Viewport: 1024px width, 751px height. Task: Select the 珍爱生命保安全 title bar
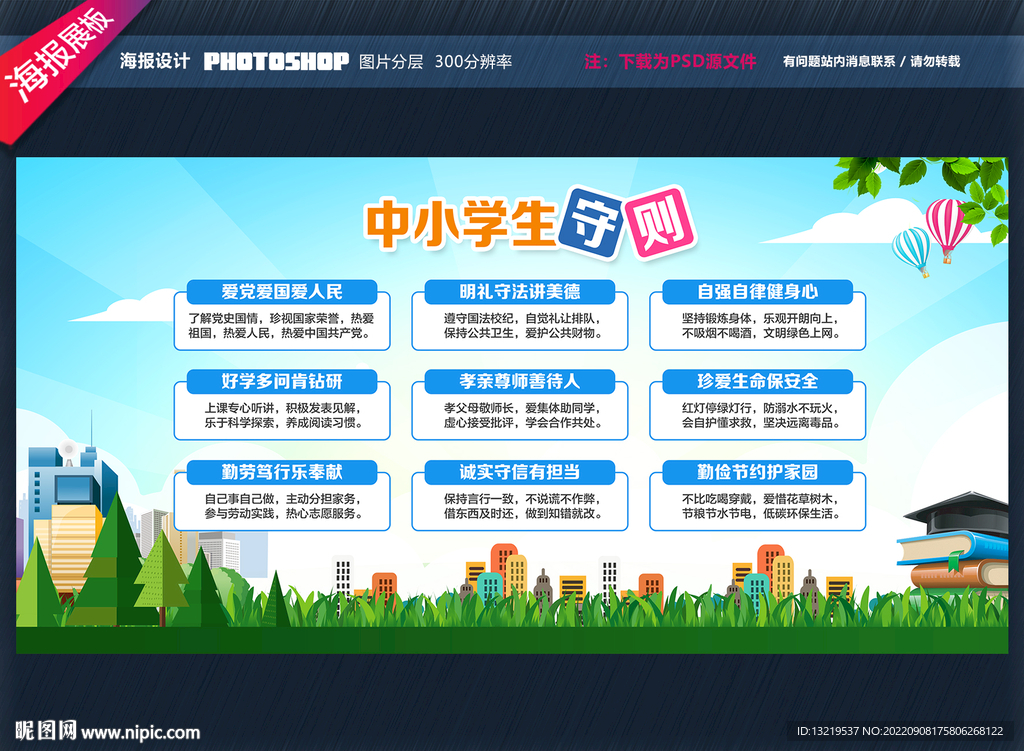click(757, 383)
